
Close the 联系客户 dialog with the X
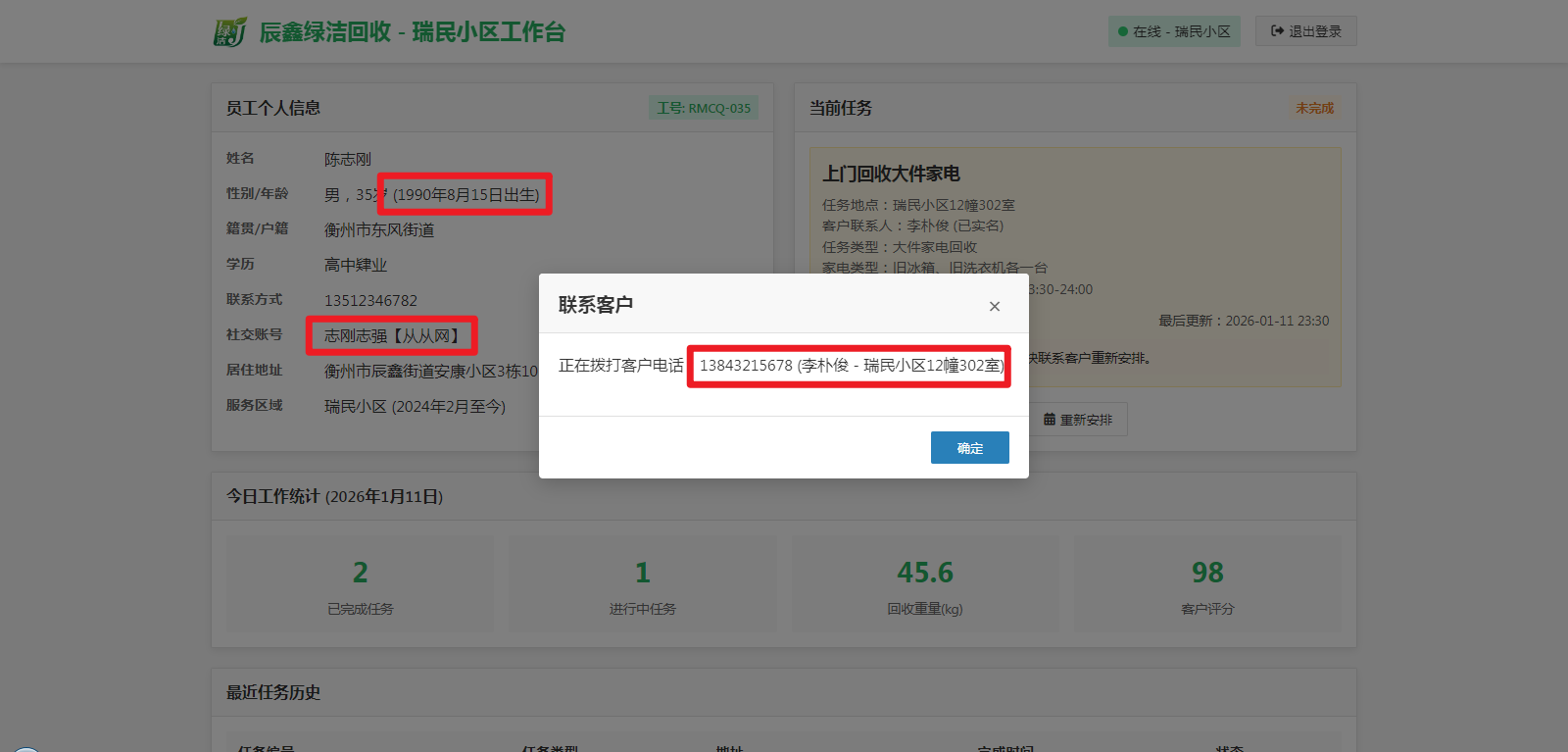pos(995,306)
